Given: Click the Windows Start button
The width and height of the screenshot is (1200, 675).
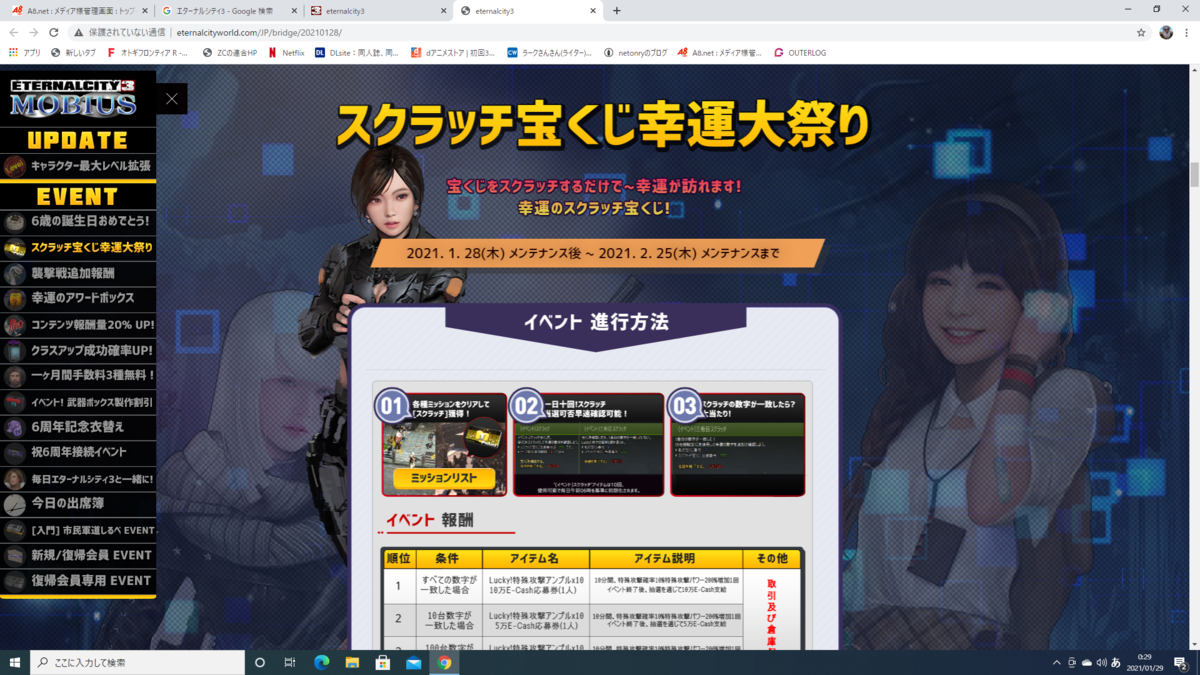Looking at the screenshot, I should coord(15,662).
